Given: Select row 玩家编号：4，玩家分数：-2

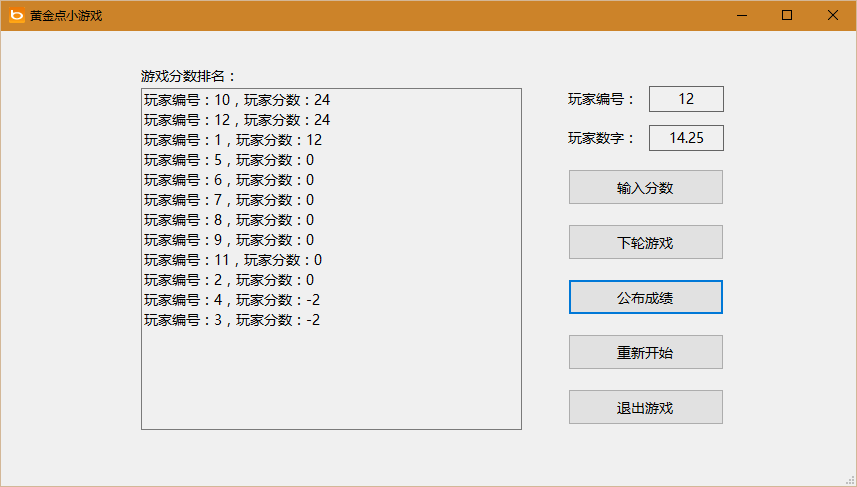Looking at the screenshot, I should 331,300.
